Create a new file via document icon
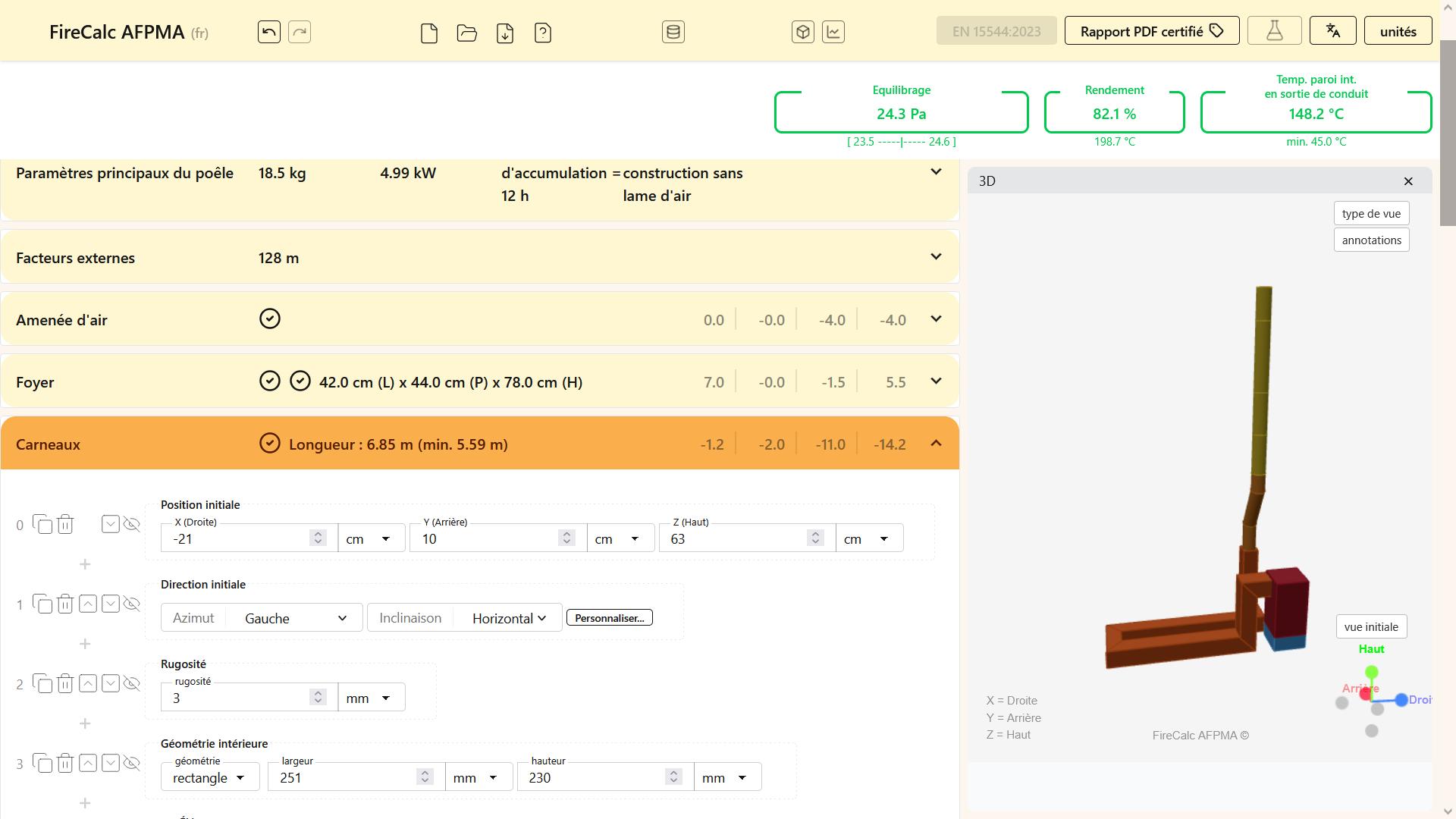This screenshot has height=819, width=1456. pyautogui.click(x=429, y=33)
